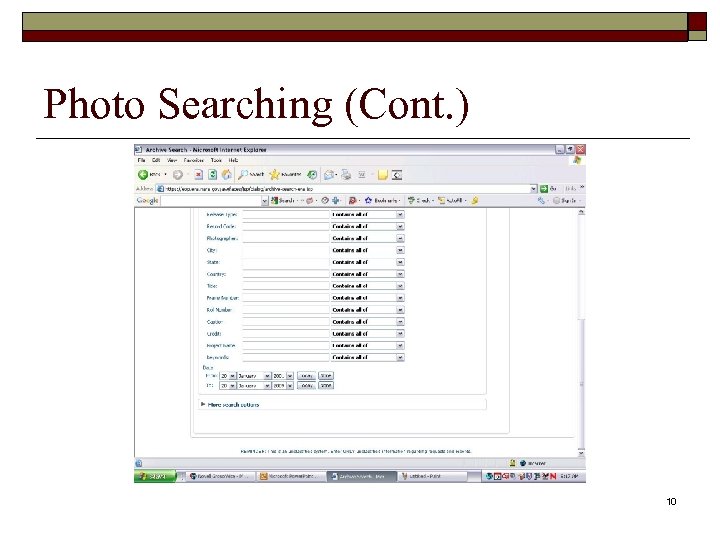Click page scrollbar up arrow
The width and height of the screenshot is (720, 540).
(x=581, y=212)
